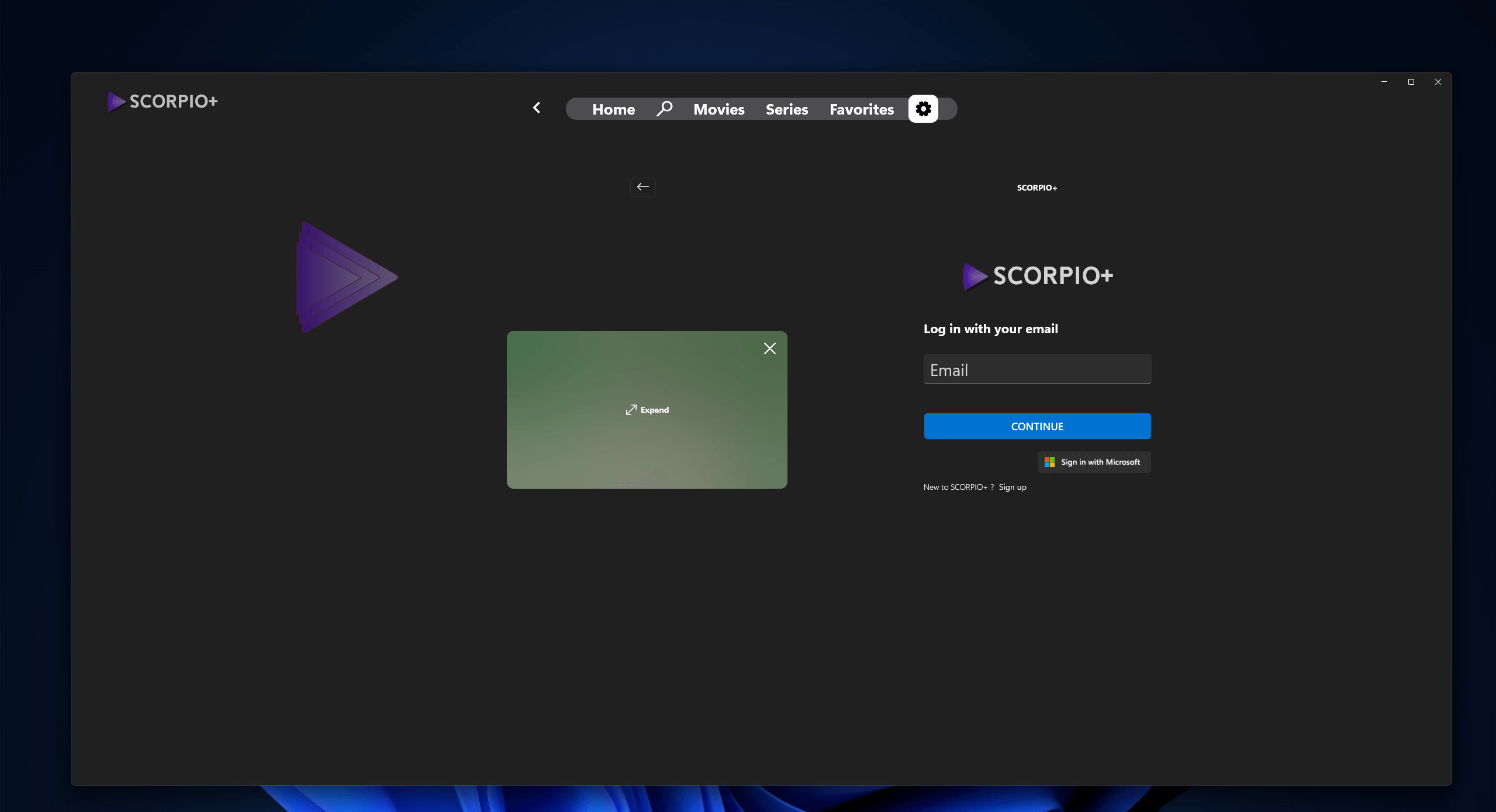Dismiss the green card with its X

click(x=769, y=348)
